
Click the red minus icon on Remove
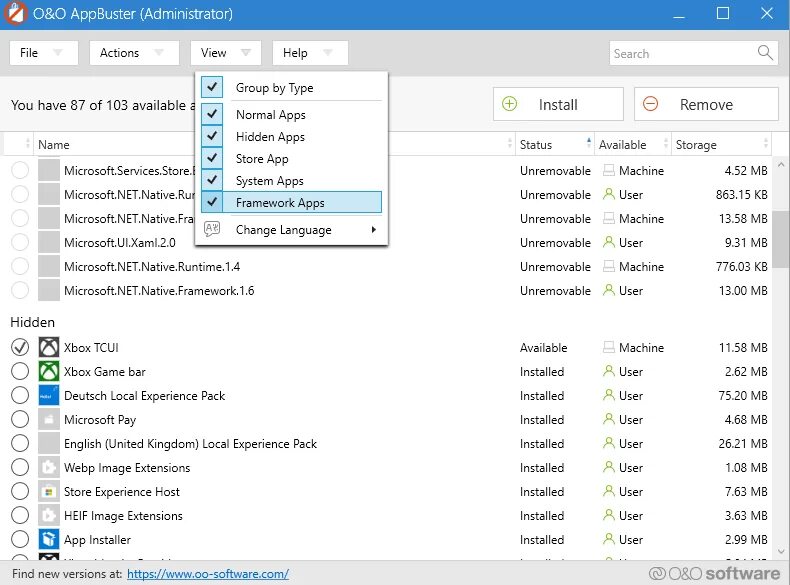click(x=650, y=104)
